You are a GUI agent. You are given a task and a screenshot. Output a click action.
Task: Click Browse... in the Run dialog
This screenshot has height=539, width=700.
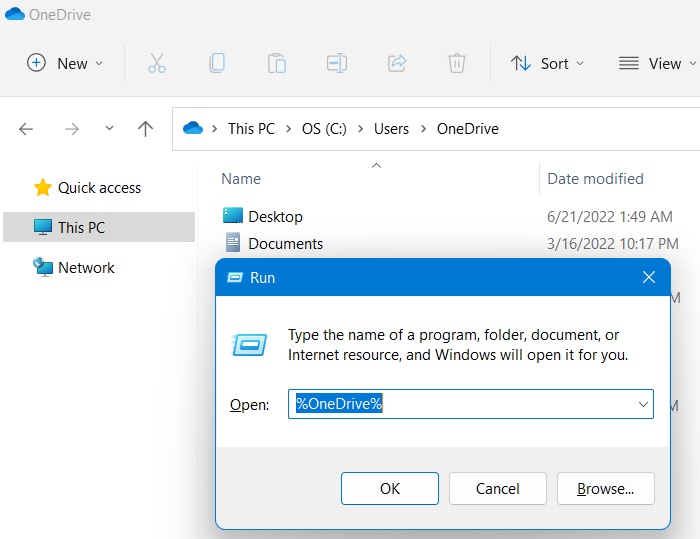coord(605,489)
